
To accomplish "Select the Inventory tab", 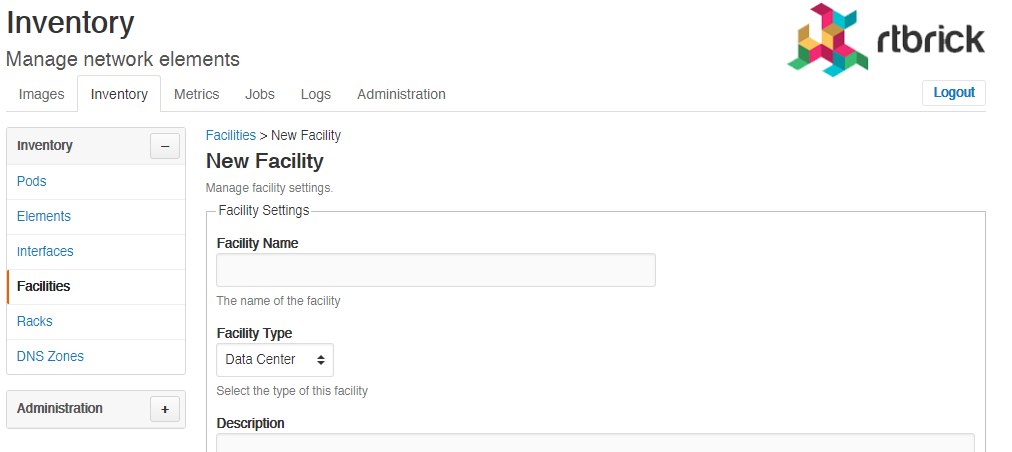I will (119, 94).
